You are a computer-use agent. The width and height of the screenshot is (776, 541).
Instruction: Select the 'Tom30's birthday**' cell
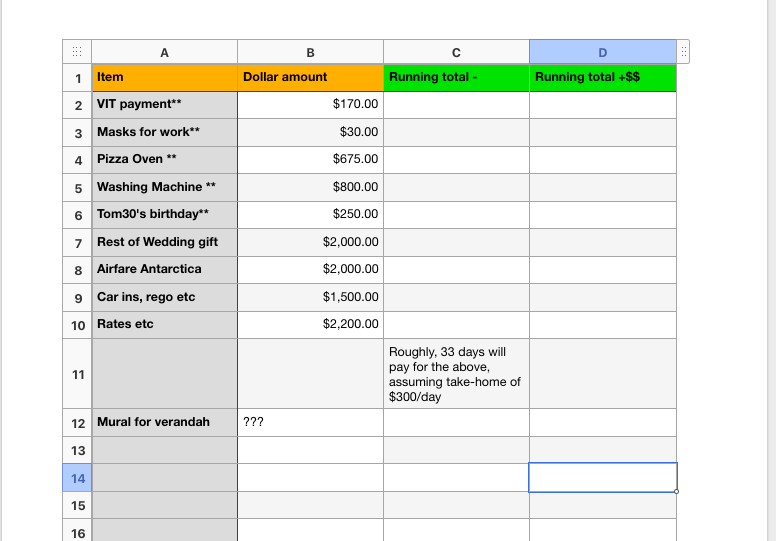coord(164,215)
